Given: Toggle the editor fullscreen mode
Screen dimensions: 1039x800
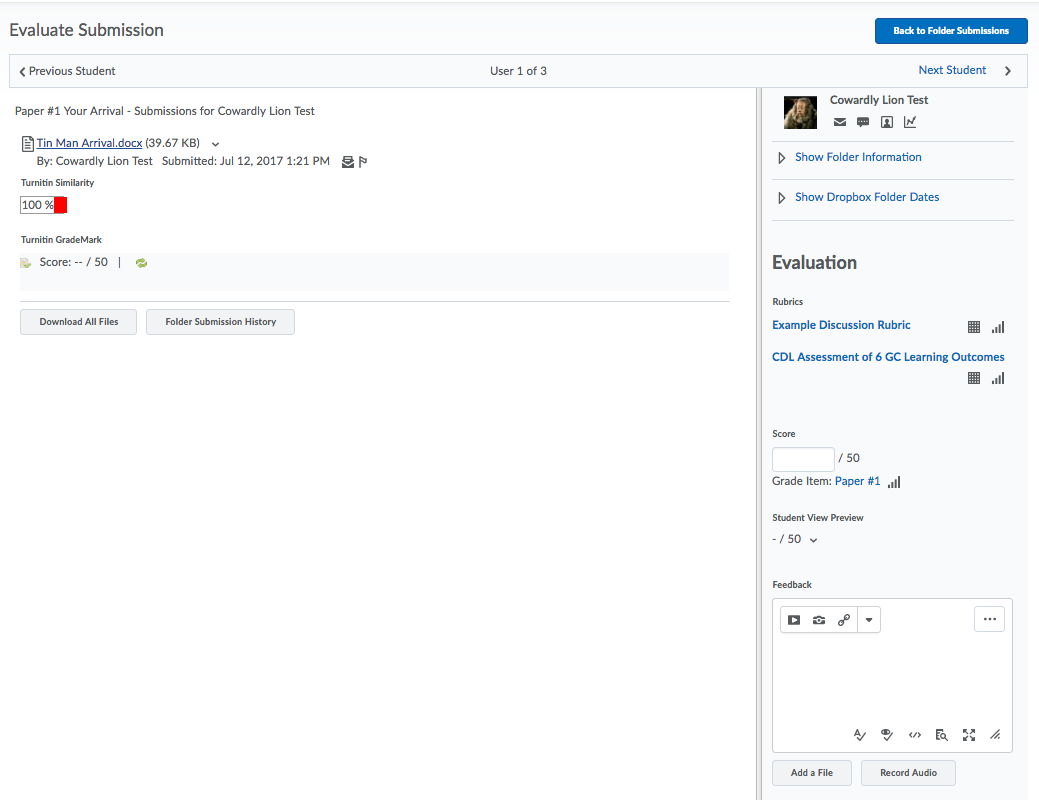Looking at the screenshot, I should pos(968,734).
